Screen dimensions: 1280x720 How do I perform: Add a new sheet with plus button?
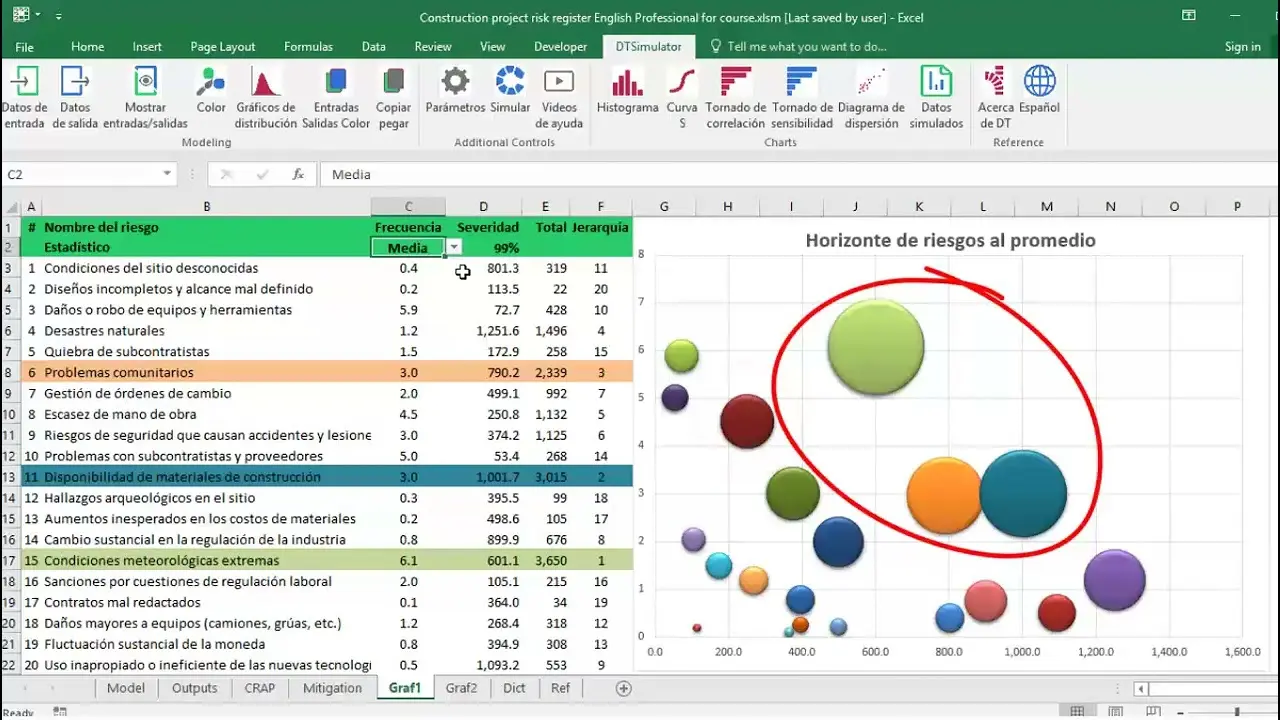point(624,688)
